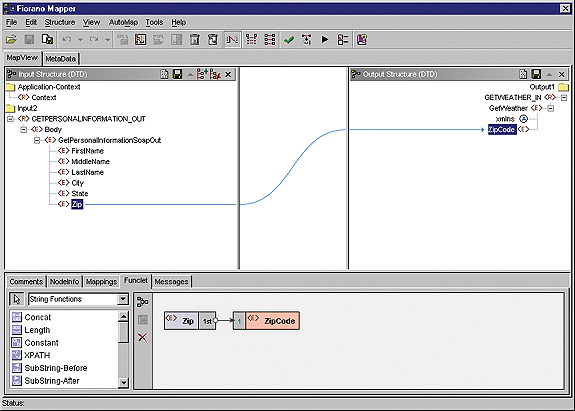The width and height of the screenshot is (575, 411).
Task: Close the Input Structure panel
Action: [228, 74]
